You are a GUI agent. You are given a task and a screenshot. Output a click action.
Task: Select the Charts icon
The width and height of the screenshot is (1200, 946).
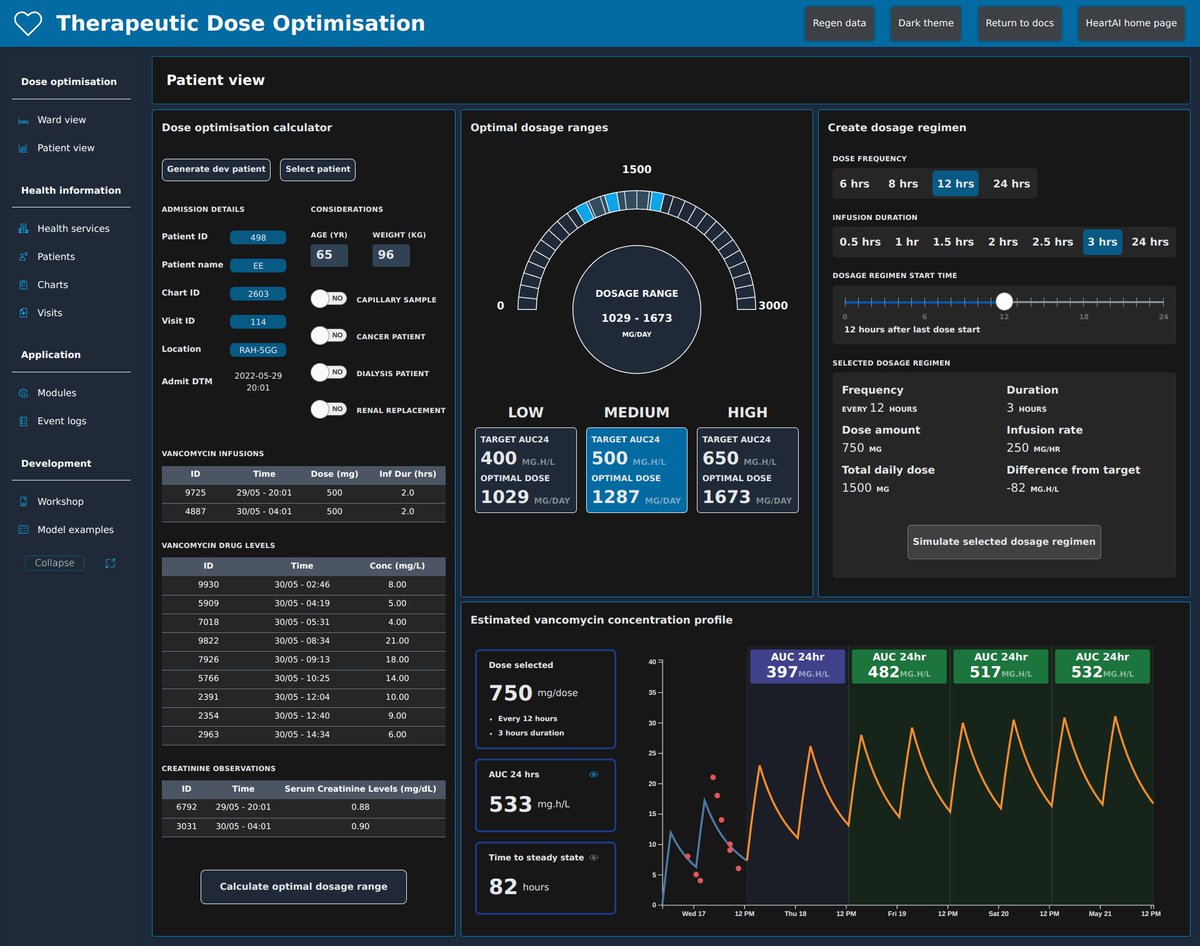pyautogui.click(x=22, y=284)
